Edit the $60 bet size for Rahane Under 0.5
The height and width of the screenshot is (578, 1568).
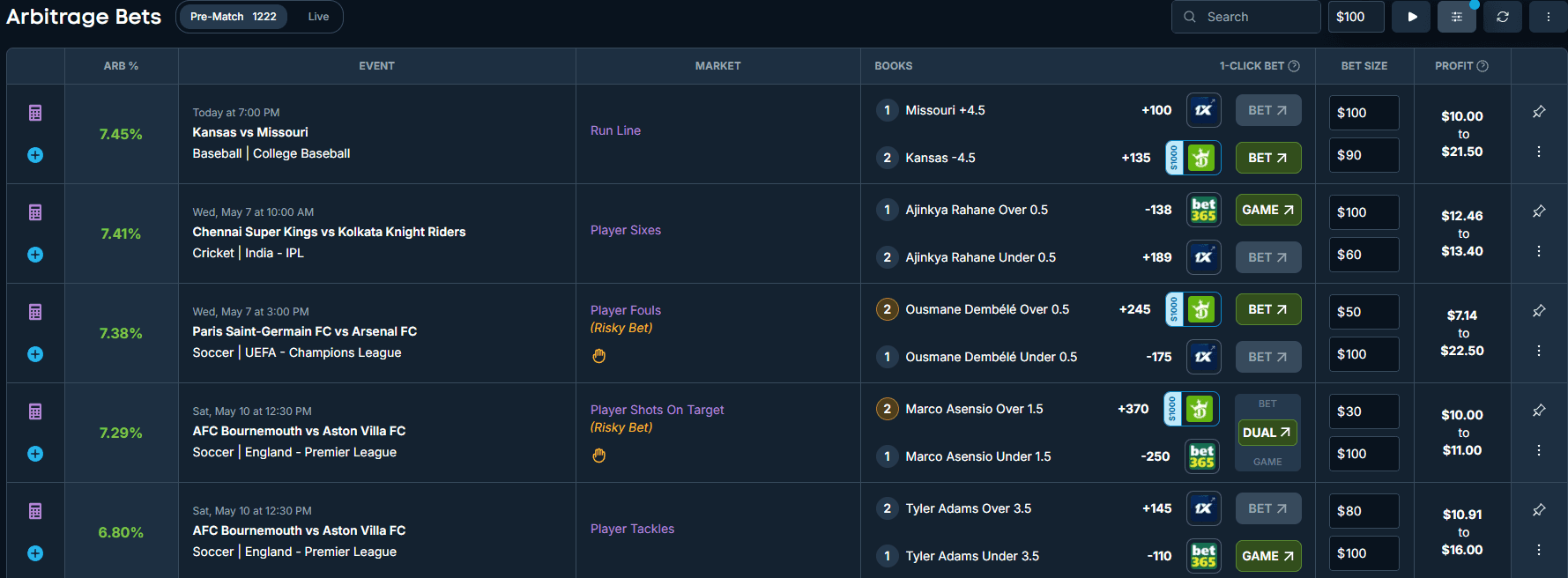point(1364,255)
